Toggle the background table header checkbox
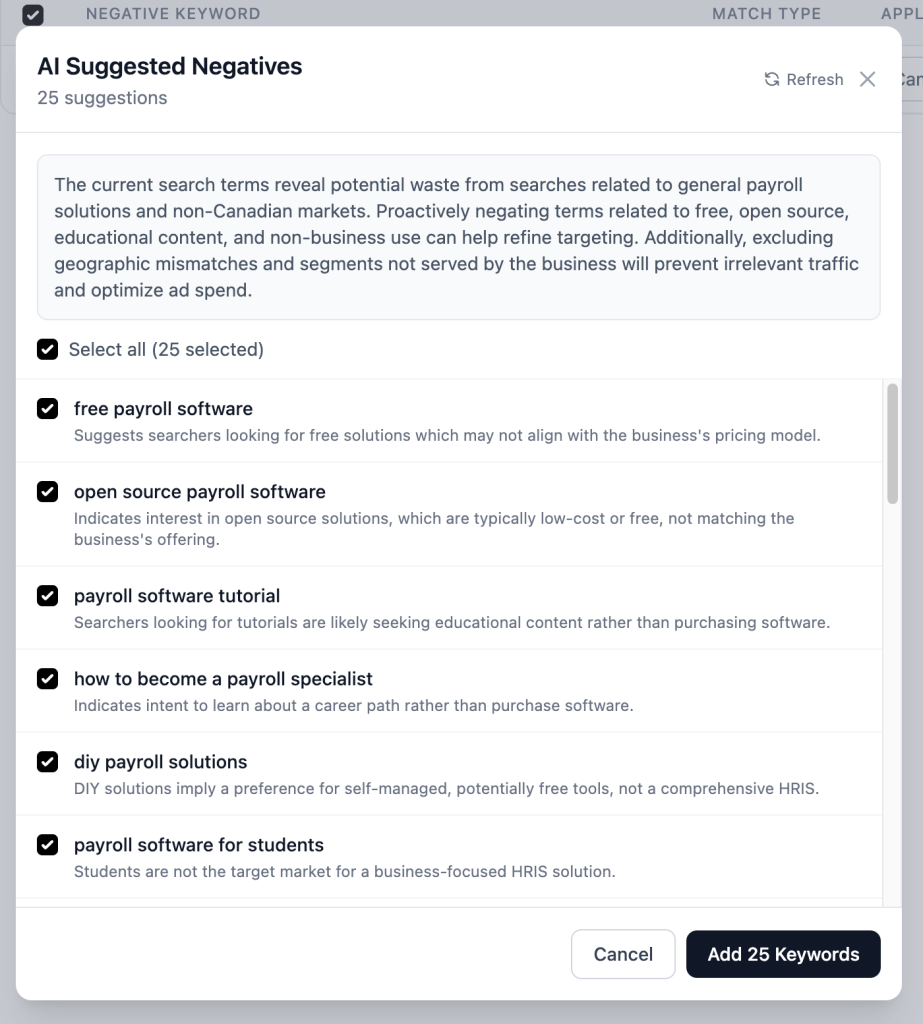Screen dimensions: 923x1024 tap(33, 14)
